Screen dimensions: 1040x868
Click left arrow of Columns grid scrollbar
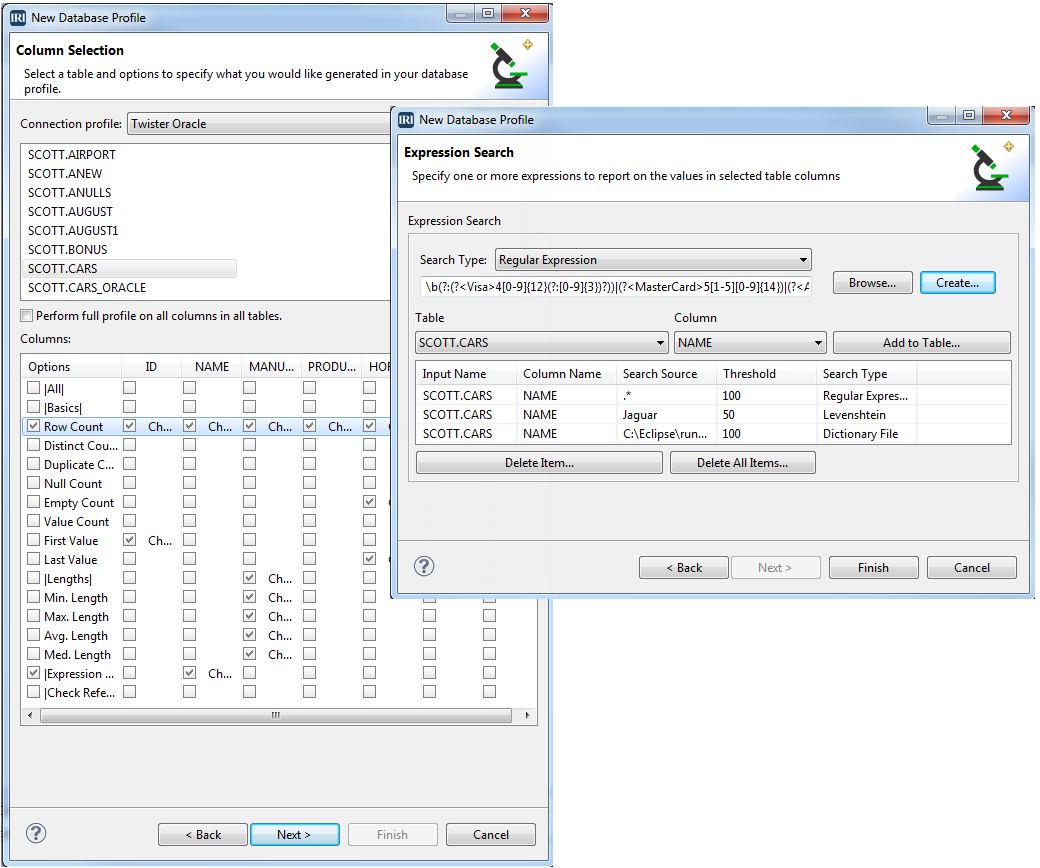[29, 715]
